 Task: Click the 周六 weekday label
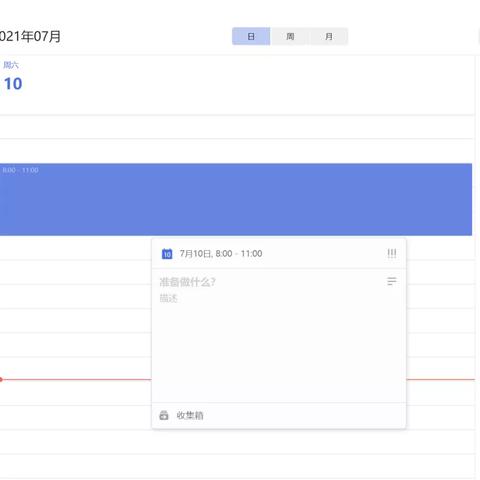pos(11,65)
